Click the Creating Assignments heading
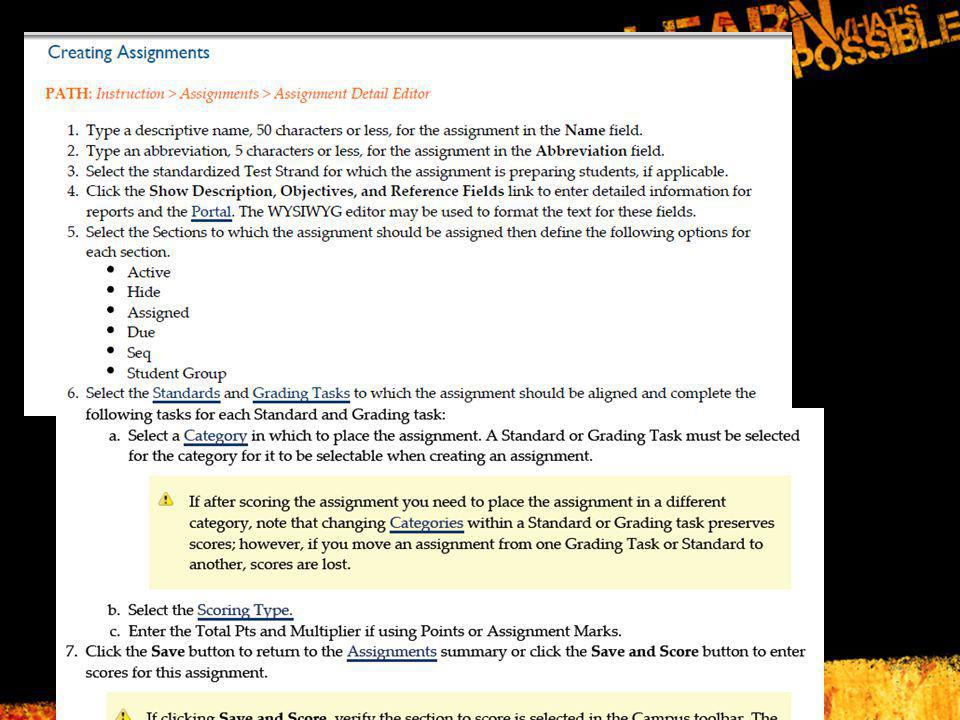The height and width of the screenshot is (720, 960). pyautogui.click(x=129, y=53)
